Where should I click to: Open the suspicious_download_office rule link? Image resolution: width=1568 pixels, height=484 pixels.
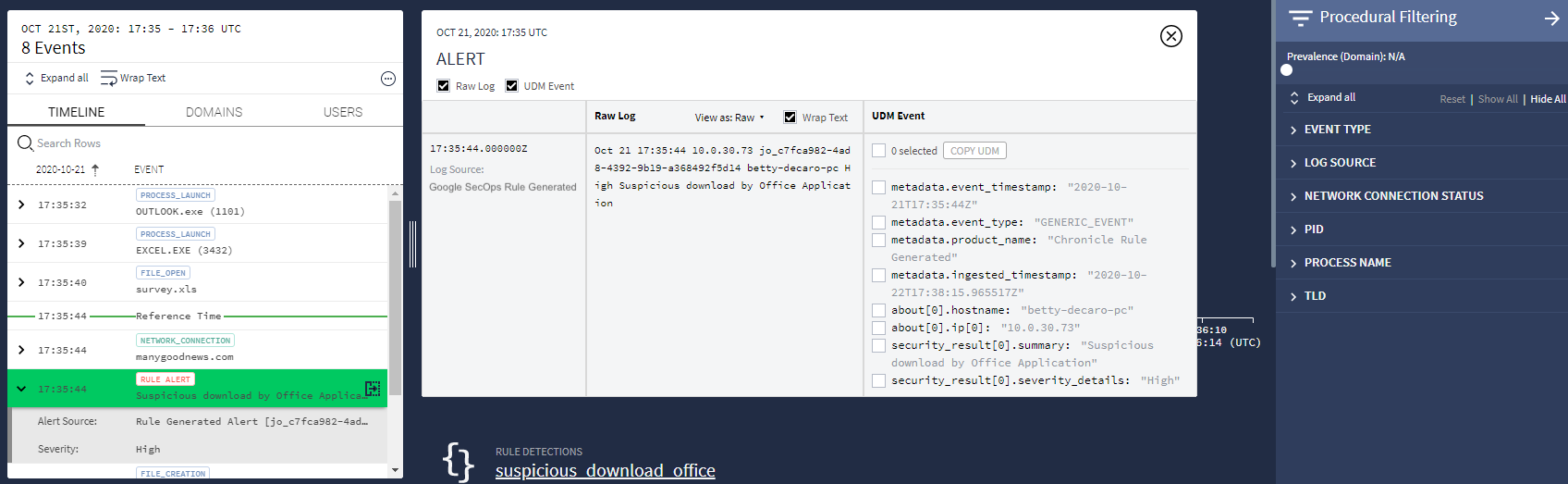(605, 471)
